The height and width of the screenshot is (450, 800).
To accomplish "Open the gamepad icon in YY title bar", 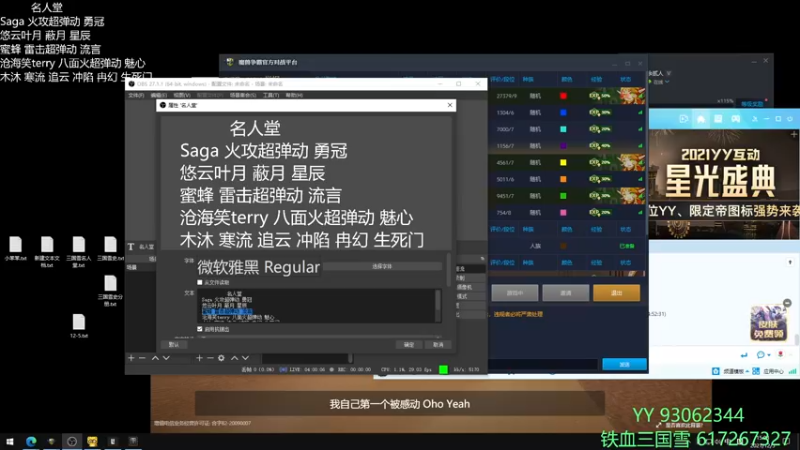I will [736, 118].
